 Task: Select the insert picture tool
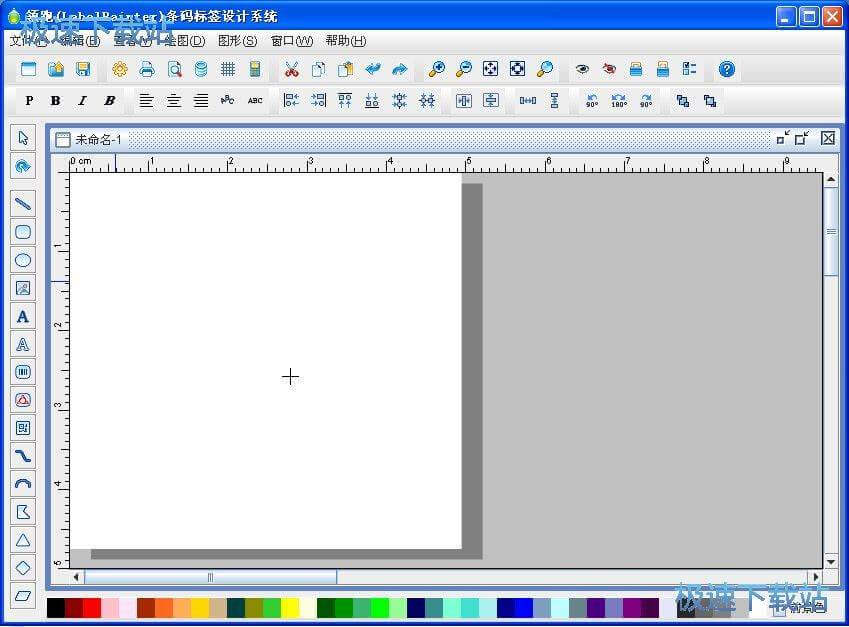click(23, 289)
